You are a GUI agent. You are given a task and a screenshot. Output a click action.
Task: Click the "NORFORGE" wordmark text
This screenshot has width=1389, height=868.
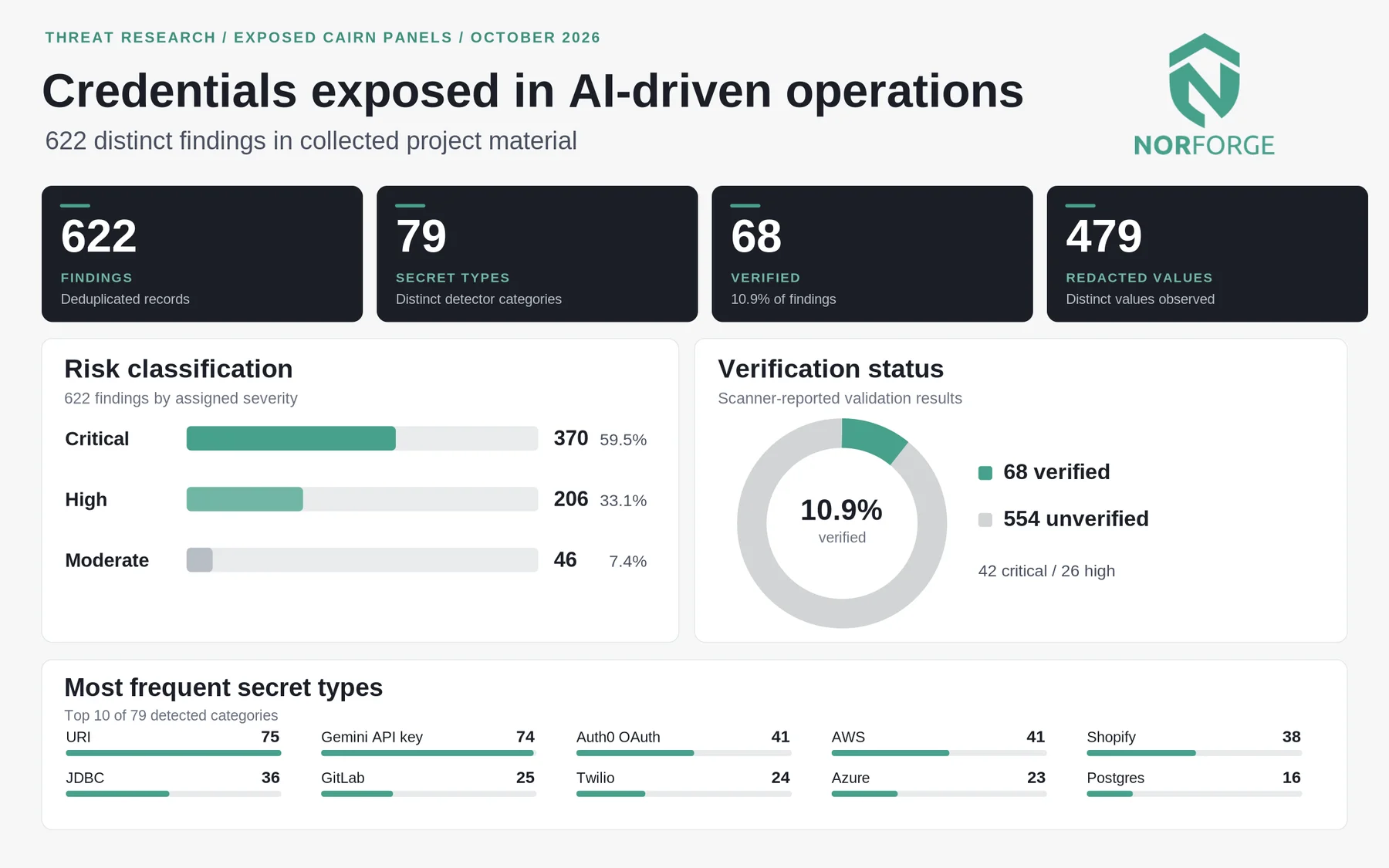tap(1204, 146)
